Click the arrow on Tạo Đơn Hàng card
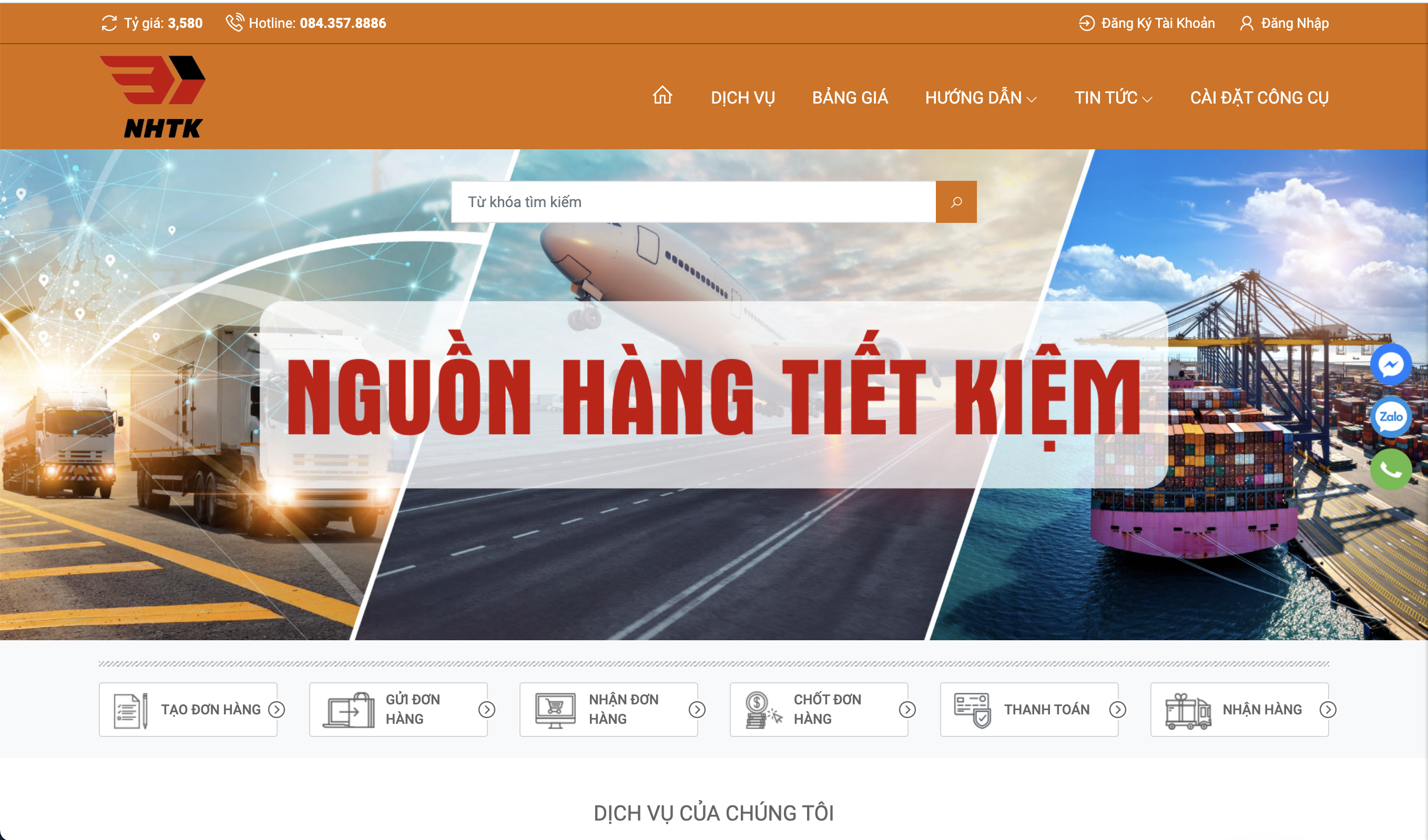 tap(277, 710)
